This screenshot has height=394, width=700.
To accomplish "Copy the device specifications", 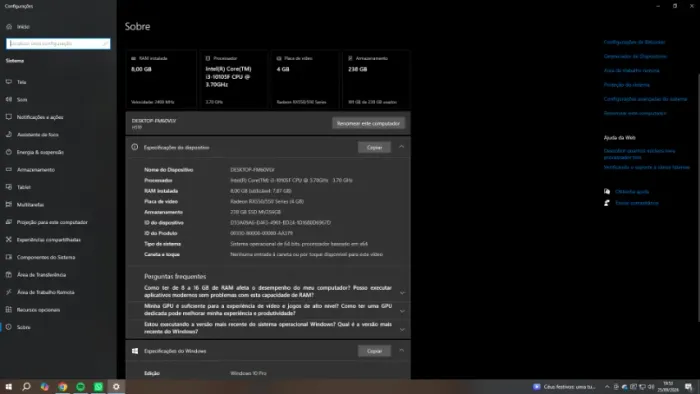I will [374, 147].
